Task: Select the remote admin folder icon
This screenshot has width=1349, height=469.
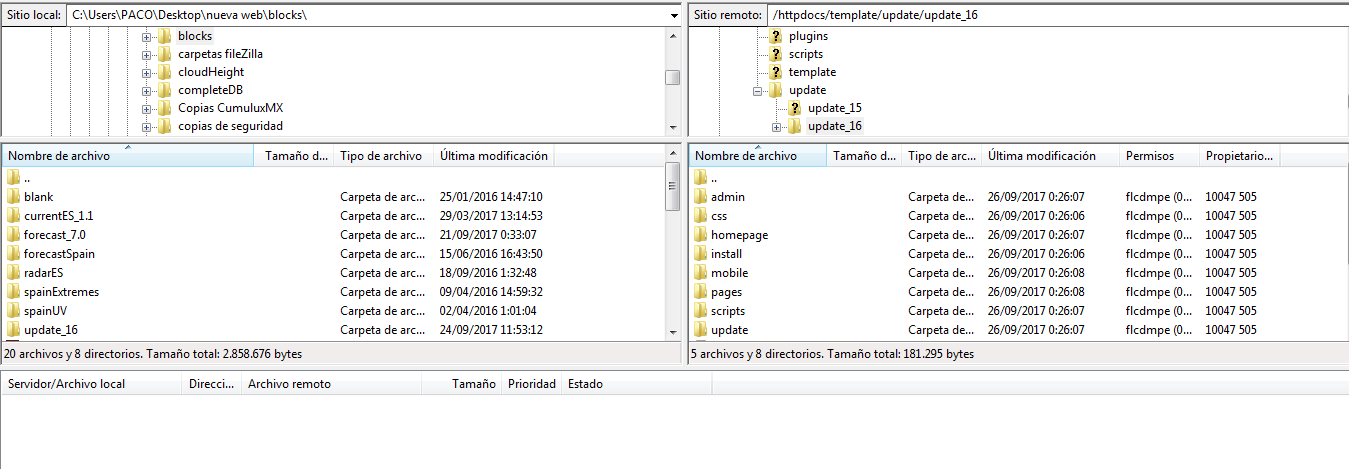Action: click(700, 197)
